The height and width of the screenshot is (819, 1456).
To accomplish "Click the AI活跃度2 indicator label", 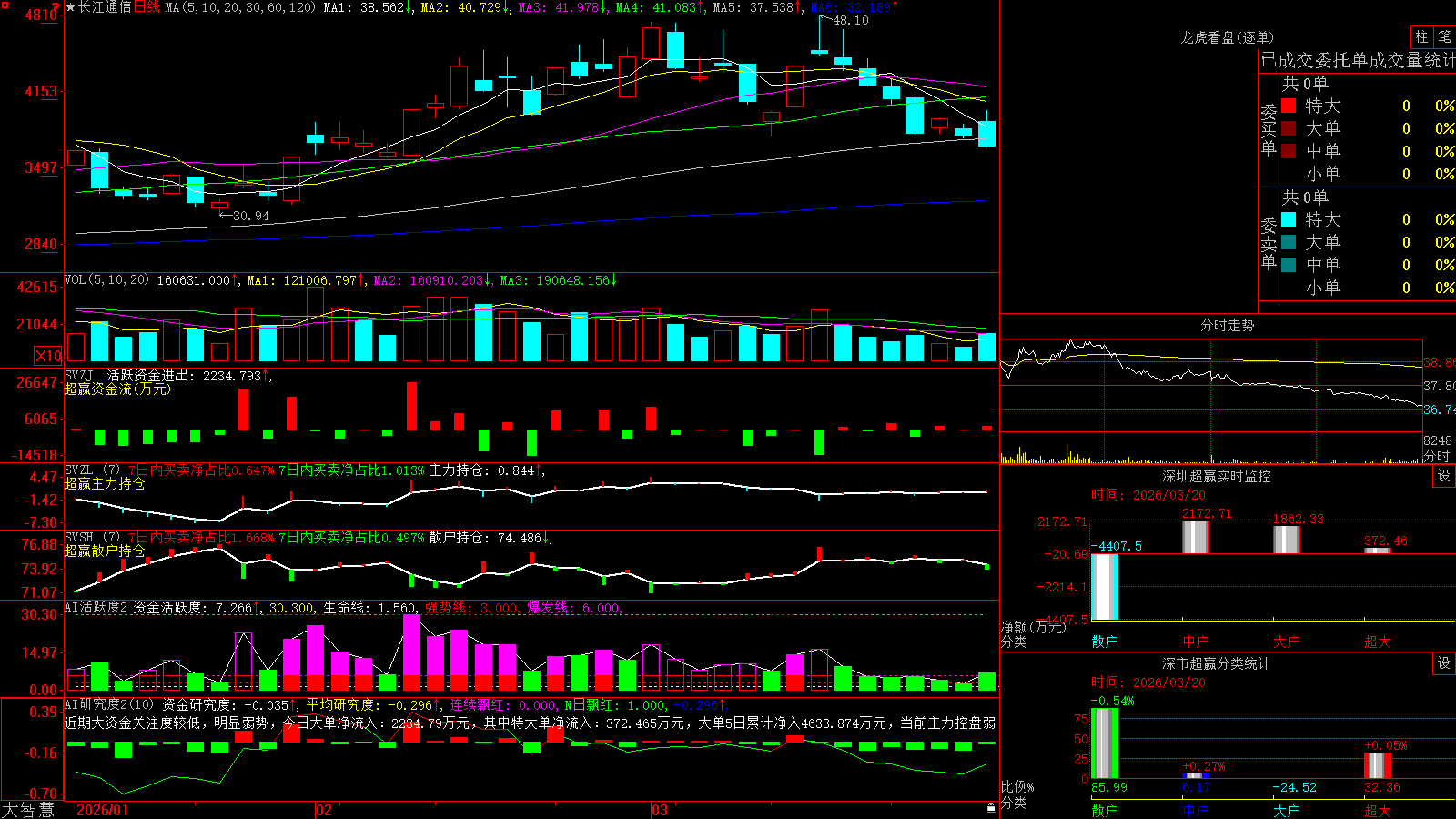I will (x=96, y=607).
